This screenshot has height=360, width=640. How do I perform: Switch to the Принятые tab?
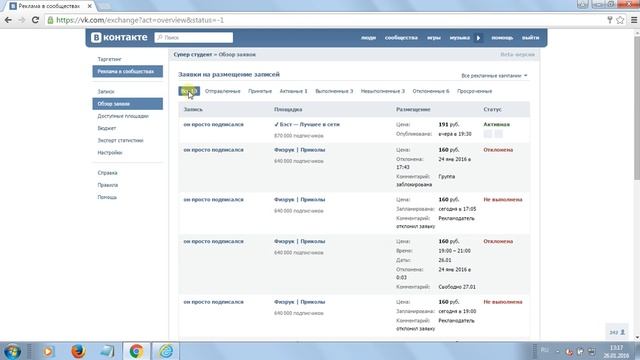point(260,91)
